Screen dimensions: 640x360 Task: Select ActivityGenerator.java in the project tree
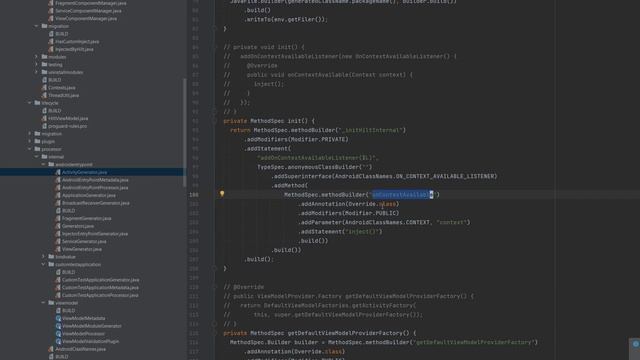point(84,172)
